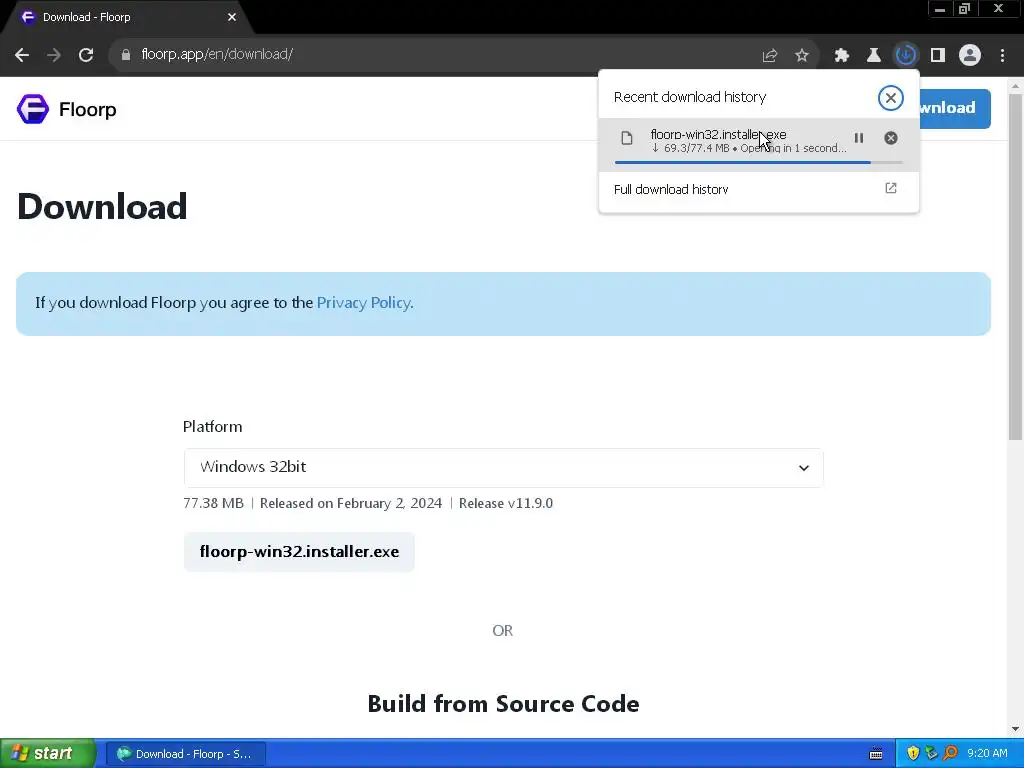Open the profile avatar menu
The height and width of the screenshot is (768, 1024).
click(x=970, y=56)
